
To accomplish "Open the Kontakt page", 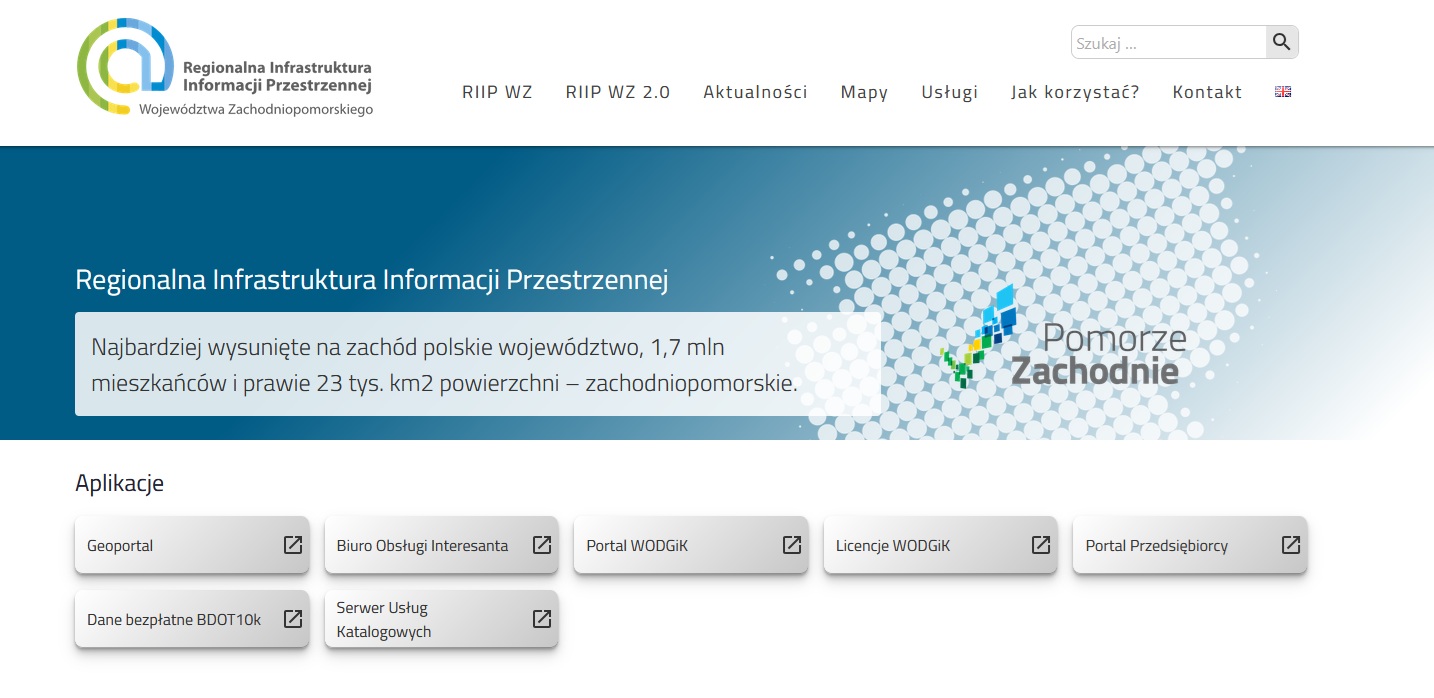I will coord(1207,92).
